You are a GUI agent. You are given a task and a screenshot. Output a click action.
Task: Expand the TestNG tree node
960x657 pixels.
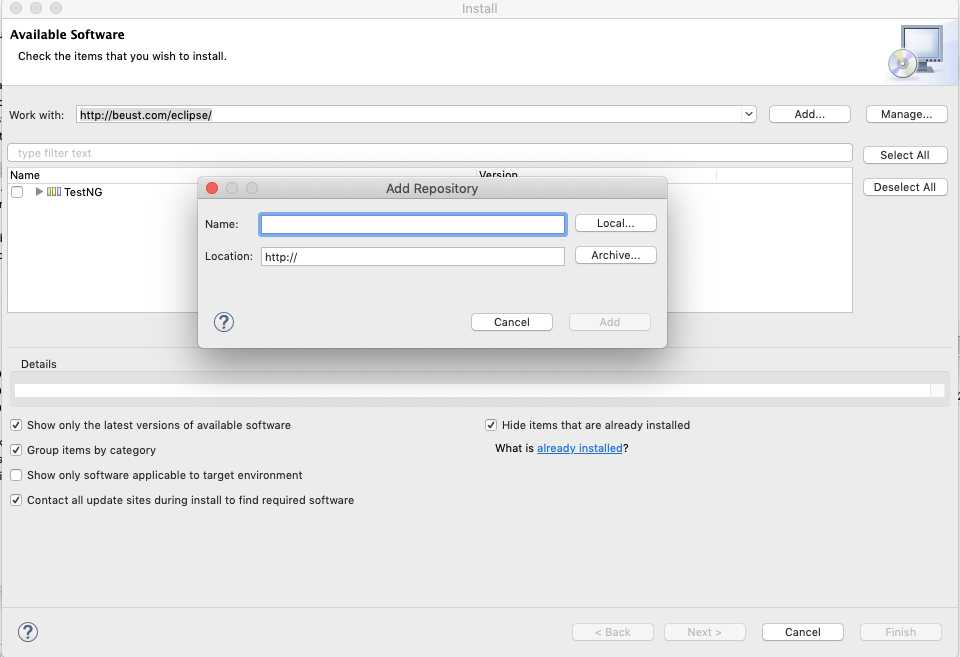39,192
